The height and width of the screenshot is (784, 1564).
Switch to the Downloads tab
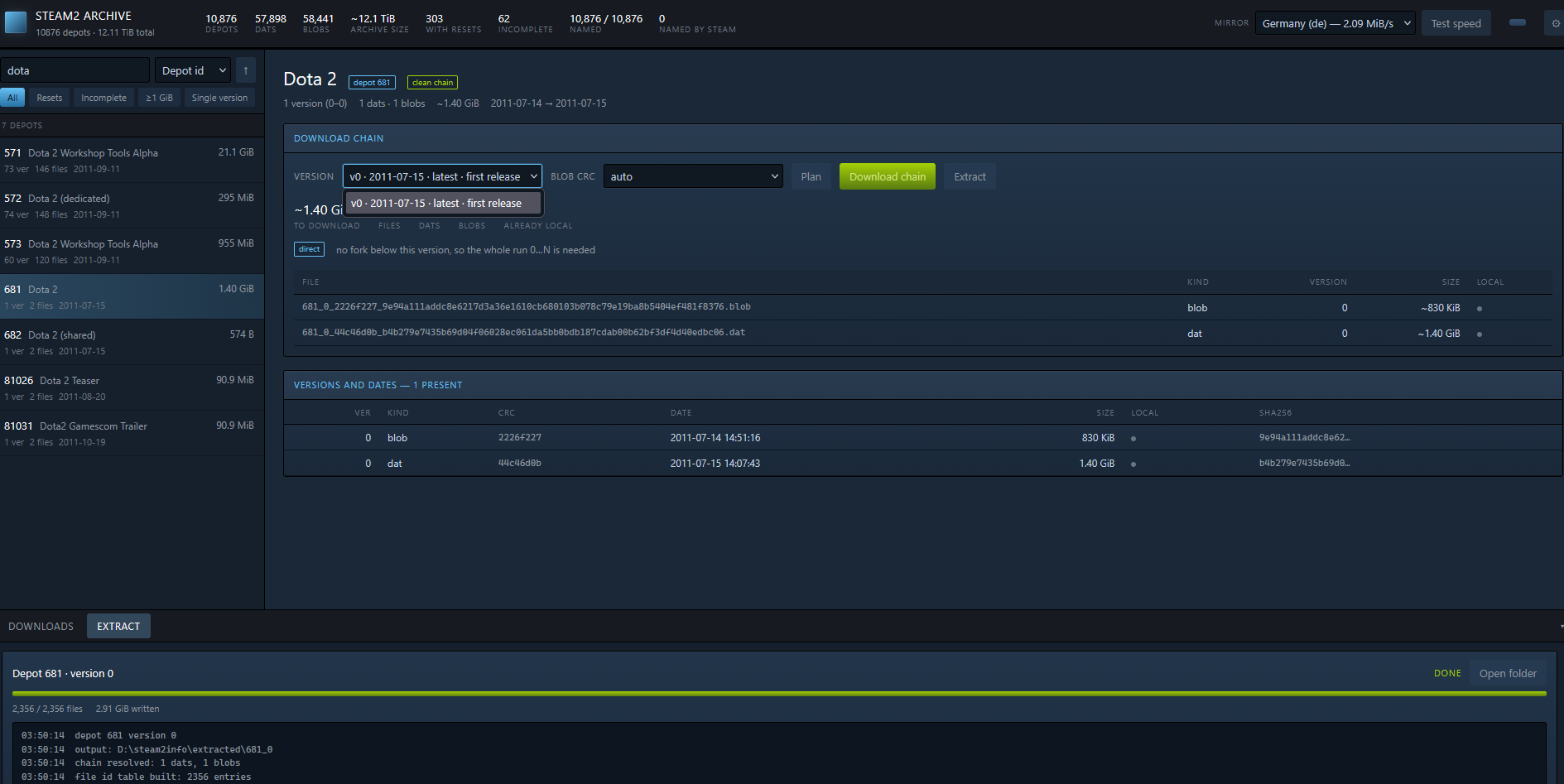(x=41, y=627)
